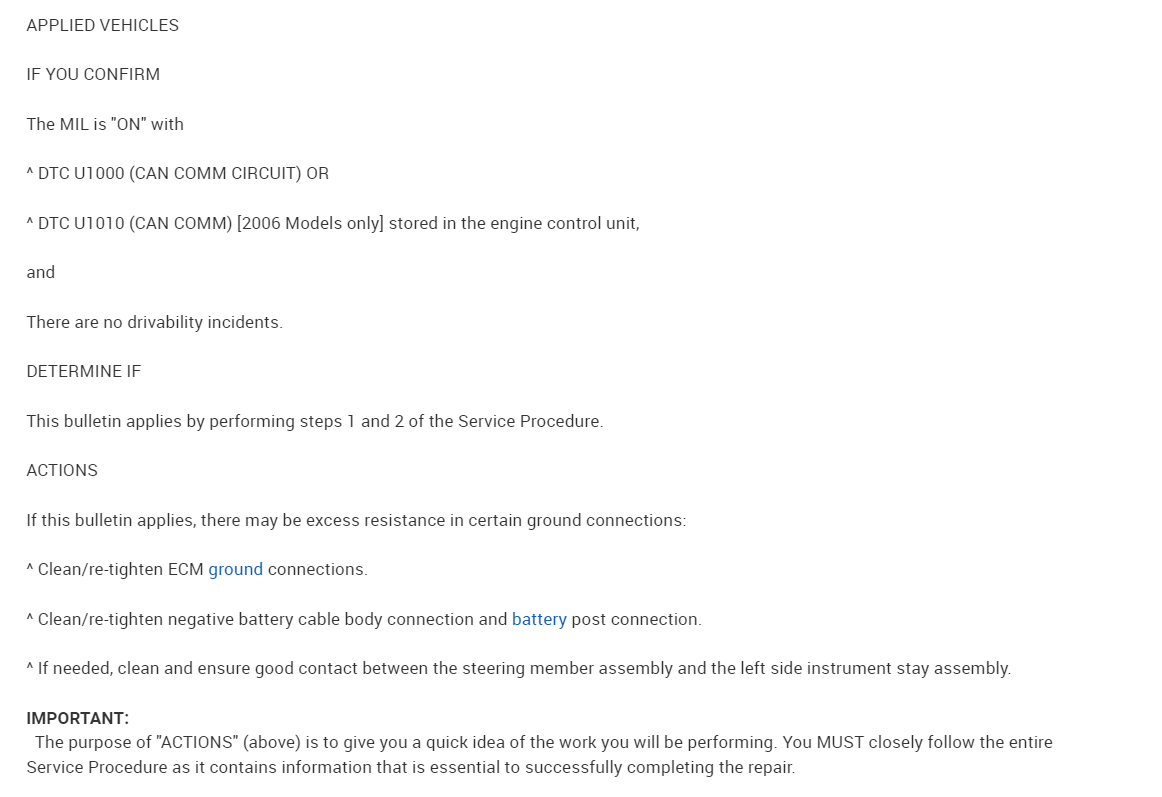Click the "steps 1 and 2" bulletin sentence
The image size is (1162, 797).
(x=314, y=422)
